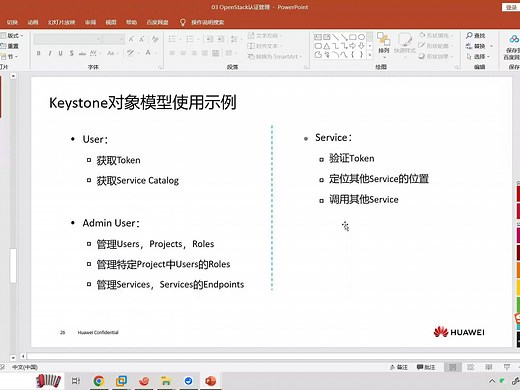
Task: Open the Layout (版式) dropdown
Action: point(12,35)
